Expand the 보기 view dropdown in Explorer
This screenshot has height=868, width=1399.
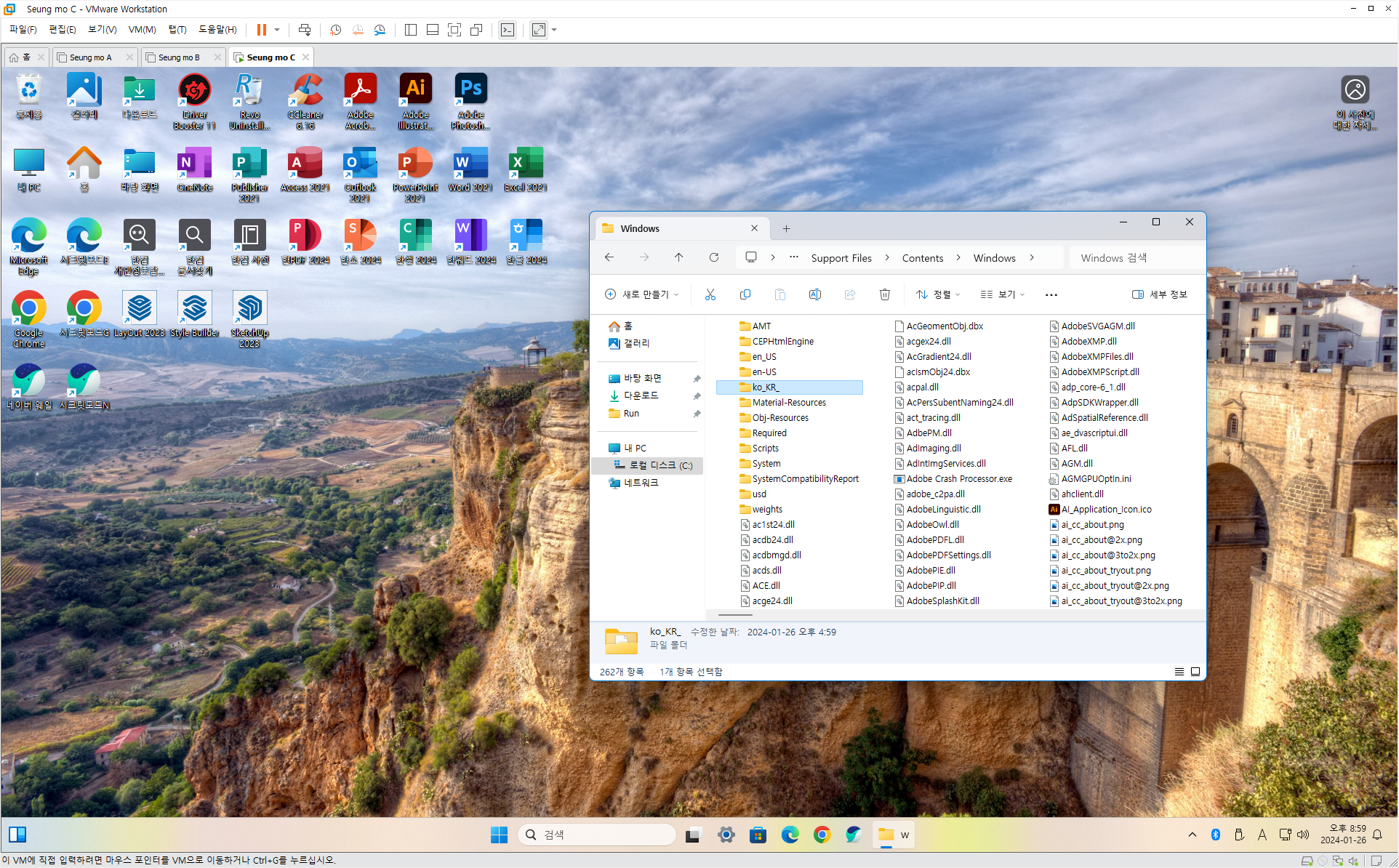tap(1003, 294)
